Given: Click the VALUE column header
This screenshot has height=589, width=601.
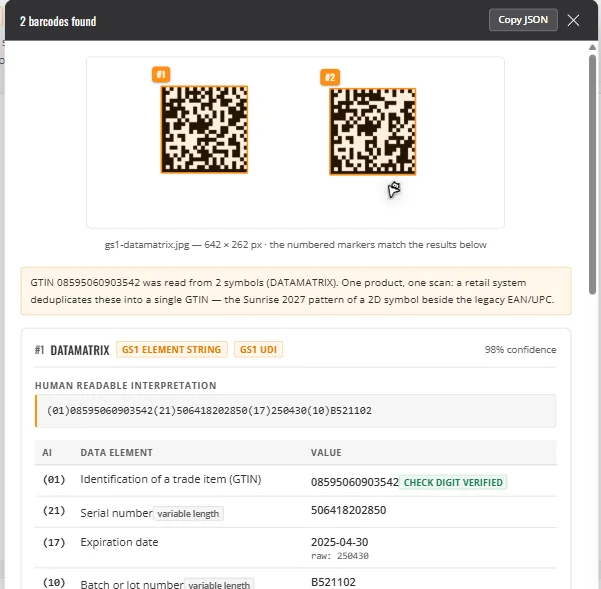Looking at the screenshot, I should click(x=326, y=453).
